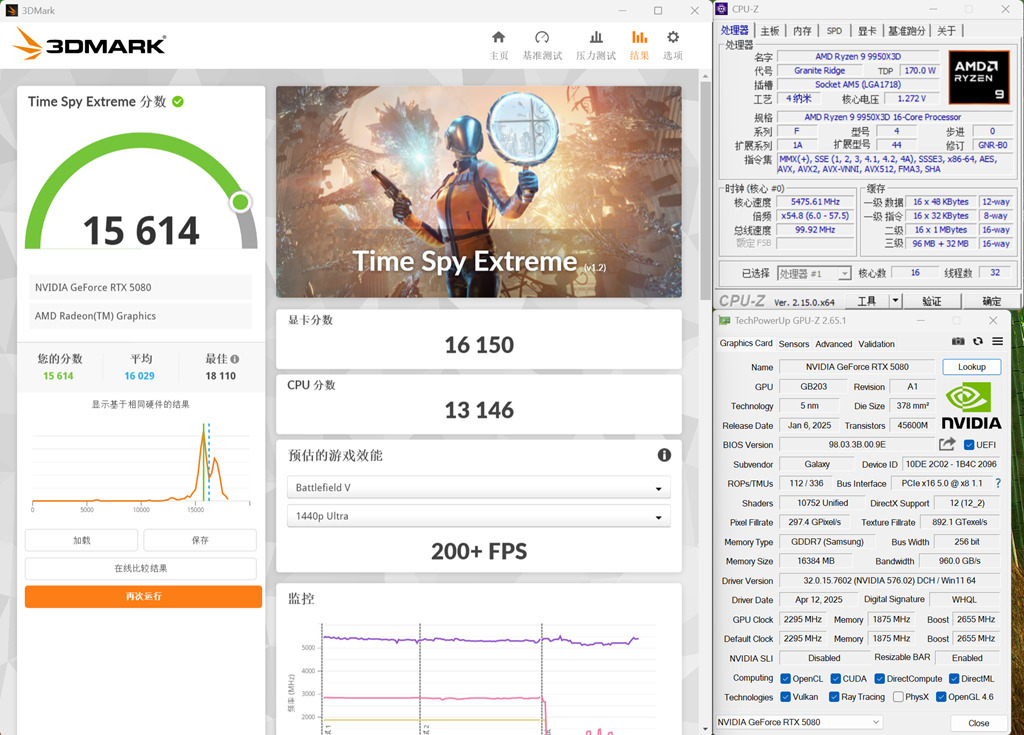Click the orange 再次运行 run again button
The height and width of the screenshot is (735, 1024).
pyautogui.click(x=143, y=597)
